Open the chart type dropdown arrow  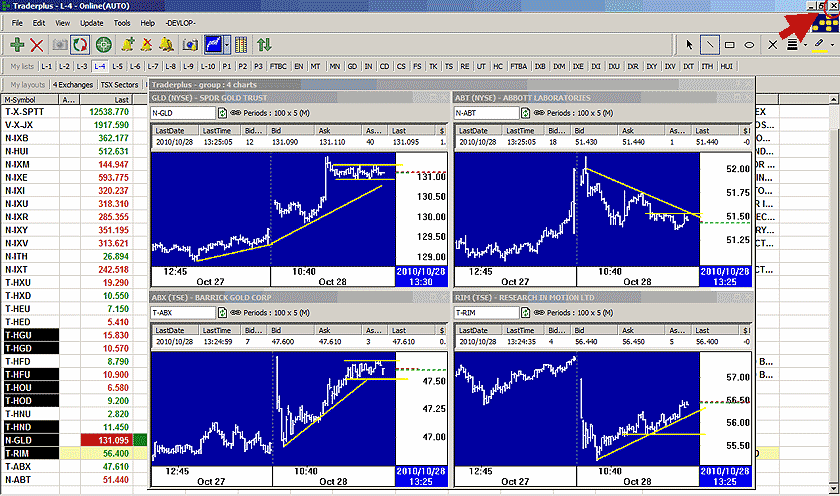(x=227, y=45)
